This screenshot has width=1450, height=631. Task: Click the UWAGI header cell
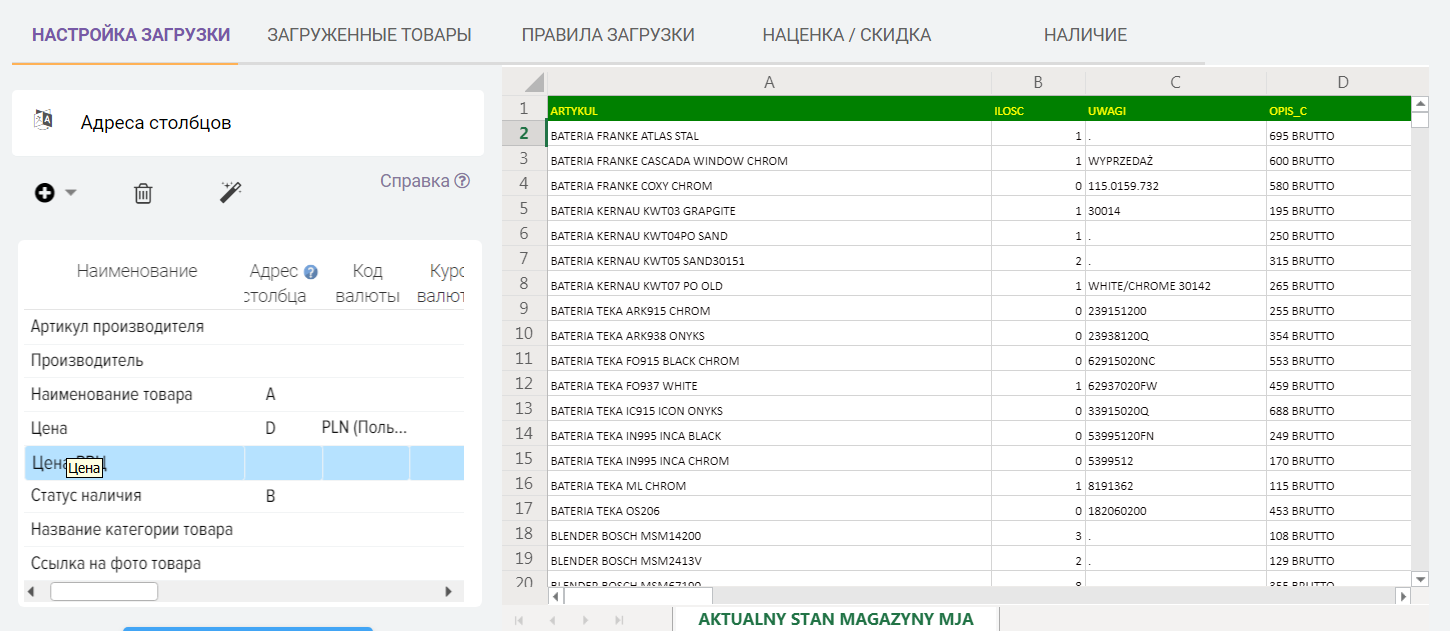[x=1176, y=111]
